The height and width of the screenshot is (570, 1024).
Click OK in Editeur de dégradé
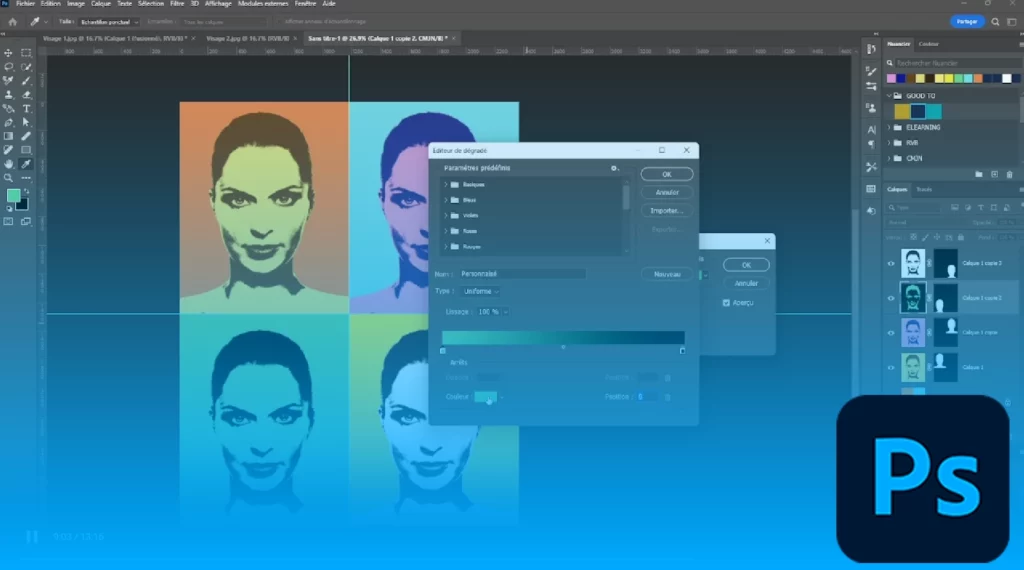(667, 174)
